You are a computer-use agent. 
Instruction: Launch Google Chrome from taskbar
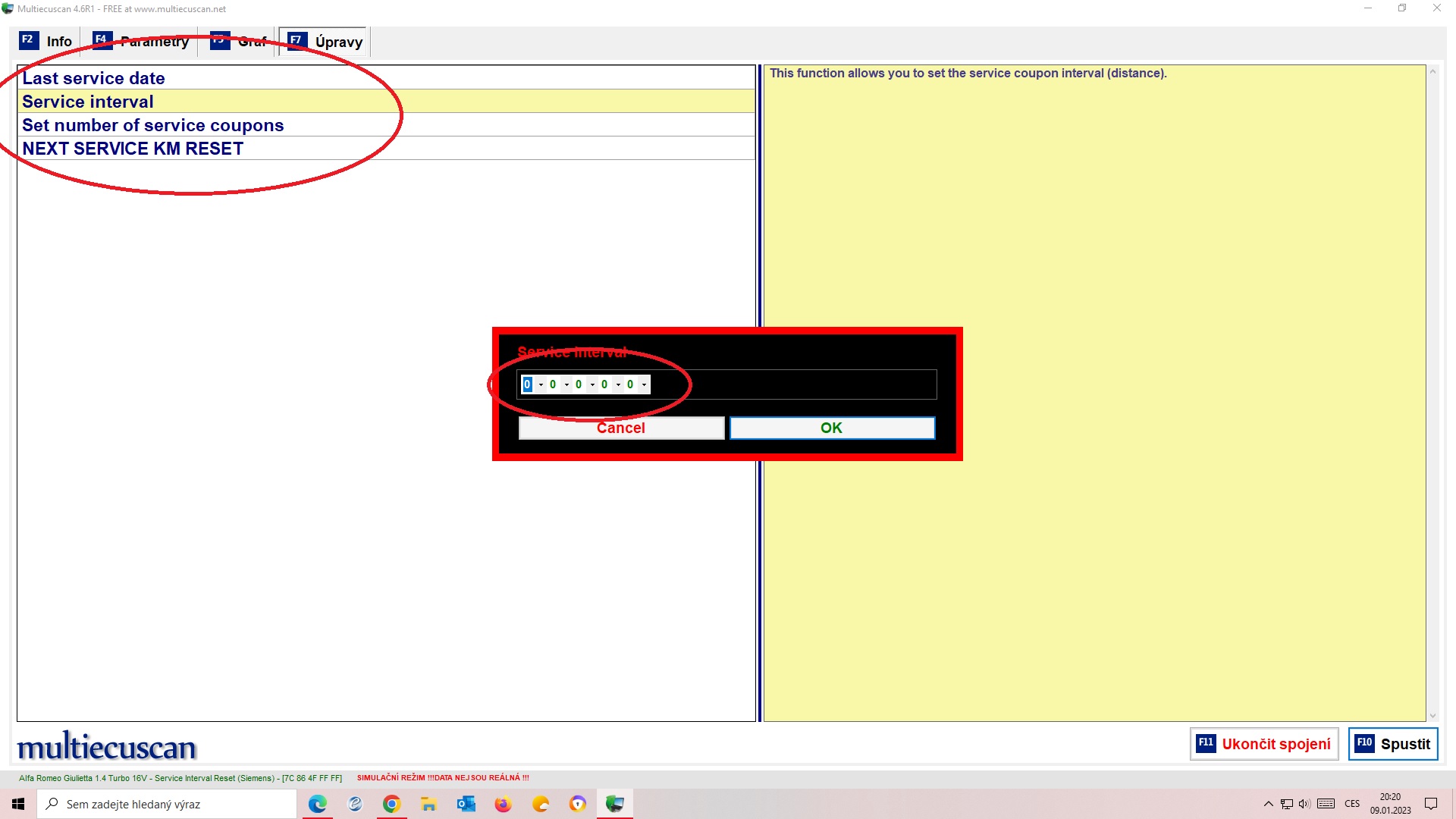coord(391,804)
